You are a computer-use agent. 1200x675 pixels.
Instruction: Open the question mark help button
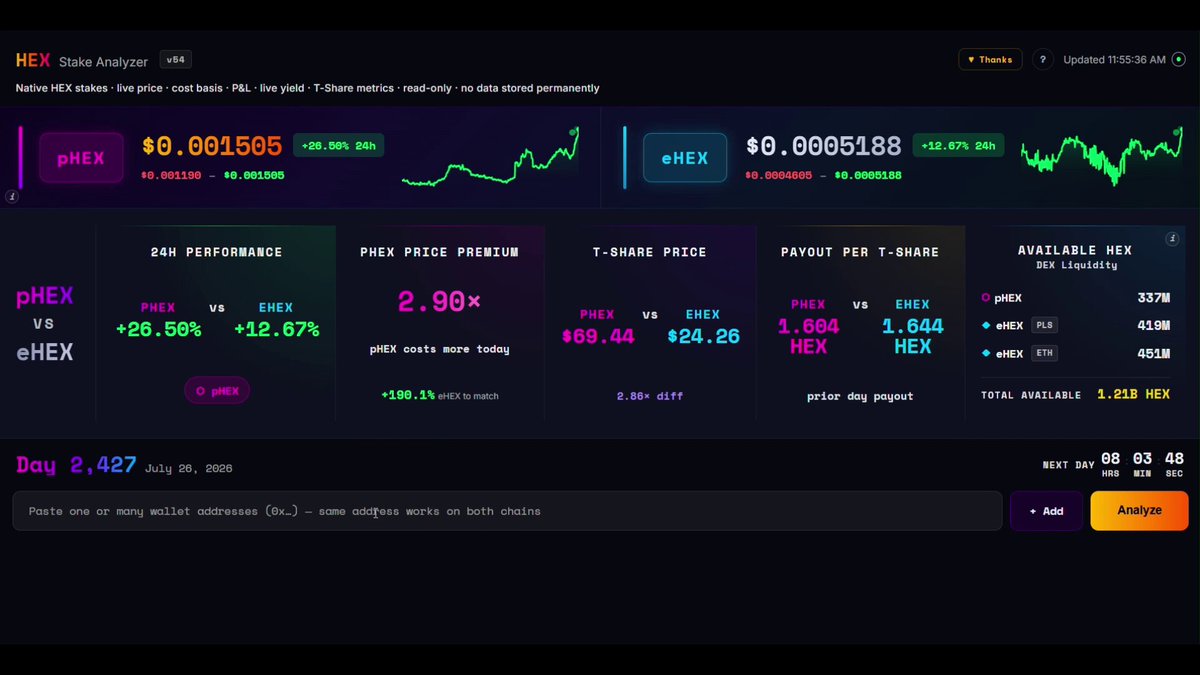point(1042,60)
